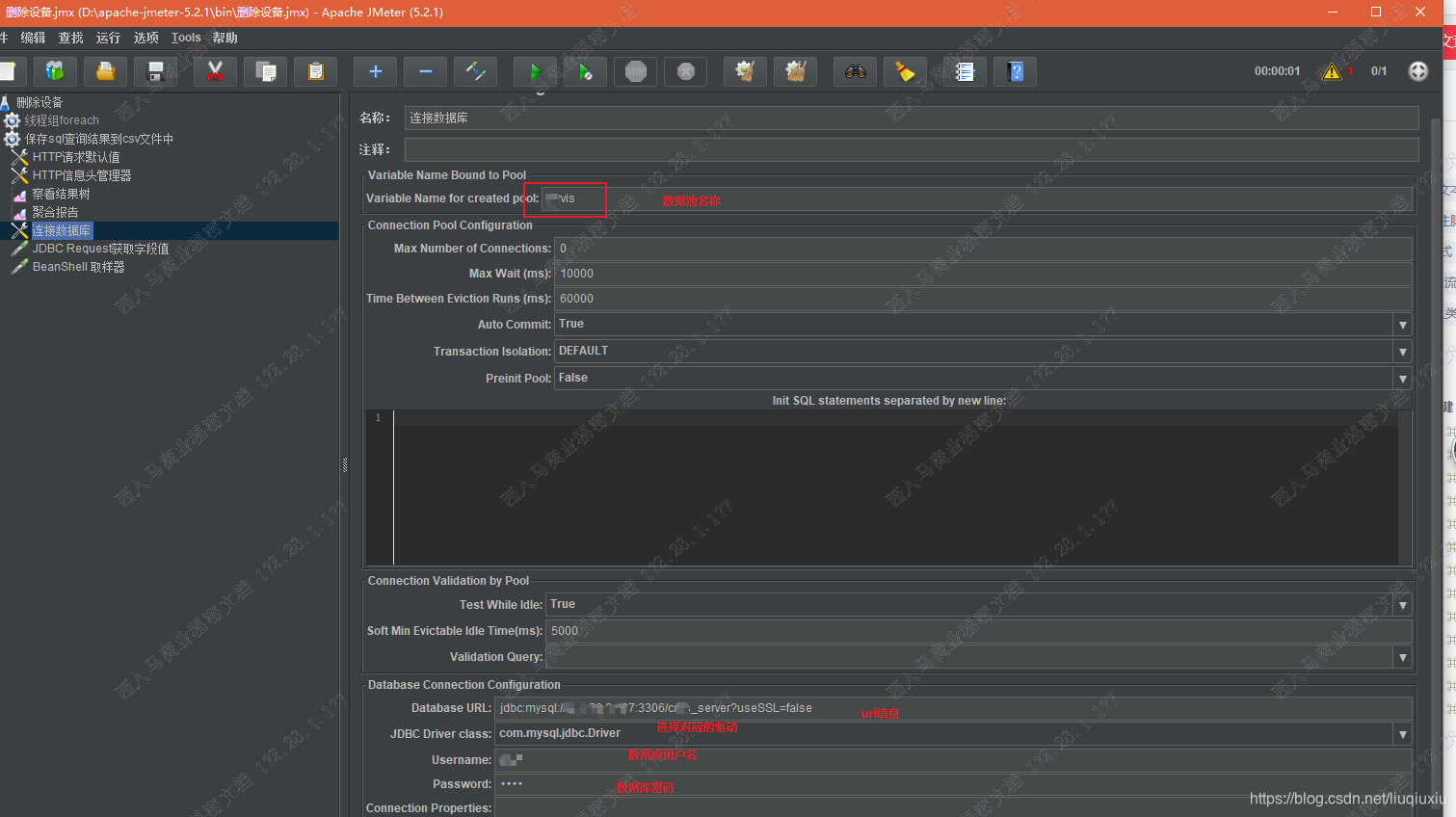1456x817 pixels.
Task: Start the test with green play icon
Action: (535, 71)
